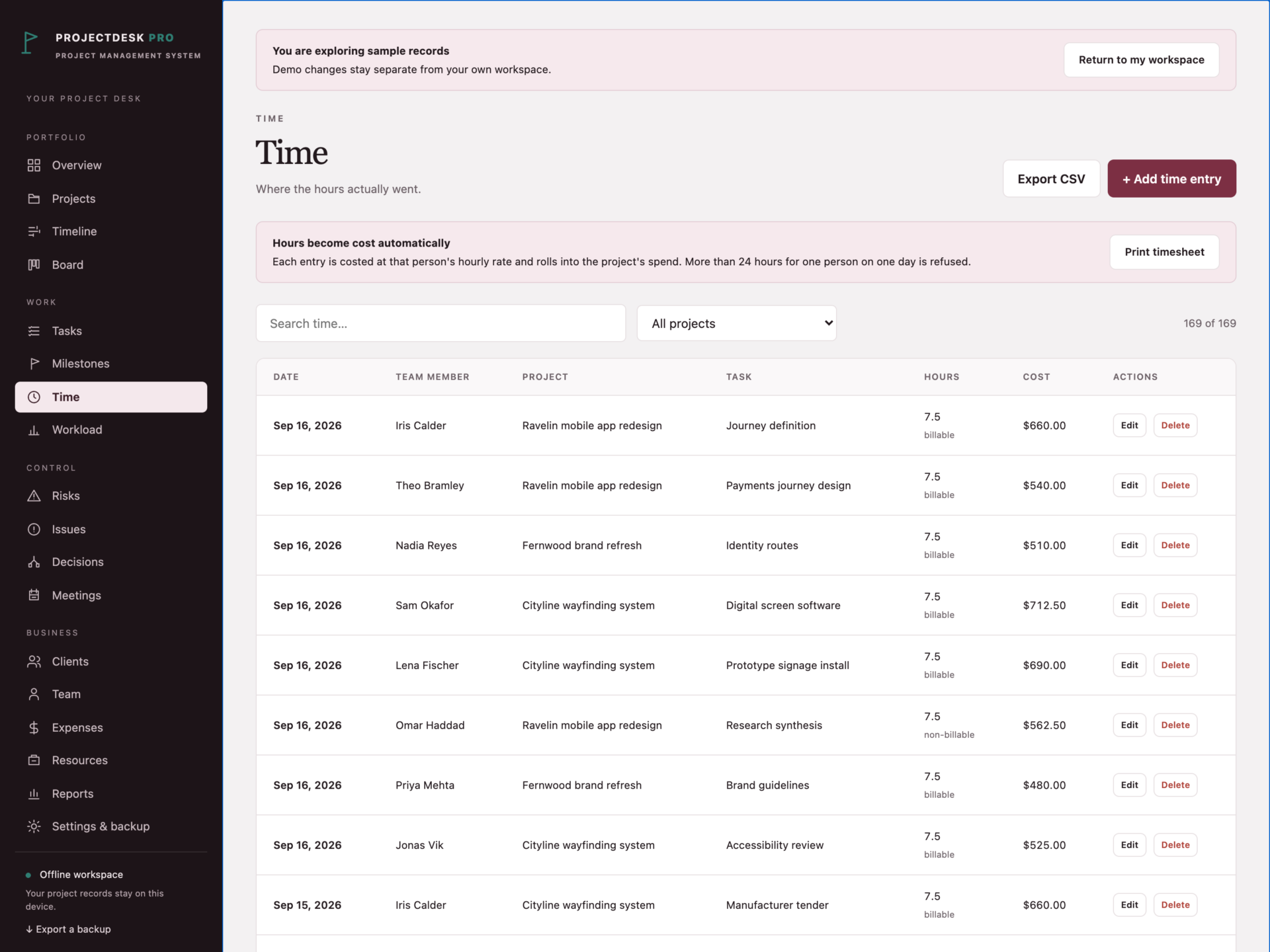Click the Settings & backup gear icon
The image size is (1270, 952).
click(34, 826)
